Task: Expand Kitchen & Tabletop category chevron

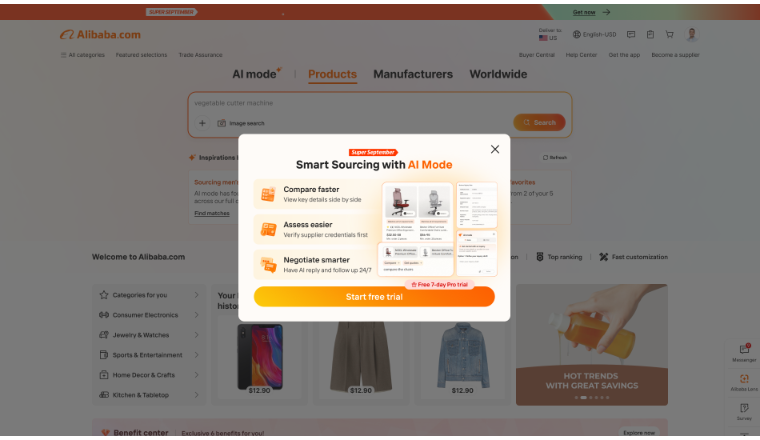Action: [196, 395]
